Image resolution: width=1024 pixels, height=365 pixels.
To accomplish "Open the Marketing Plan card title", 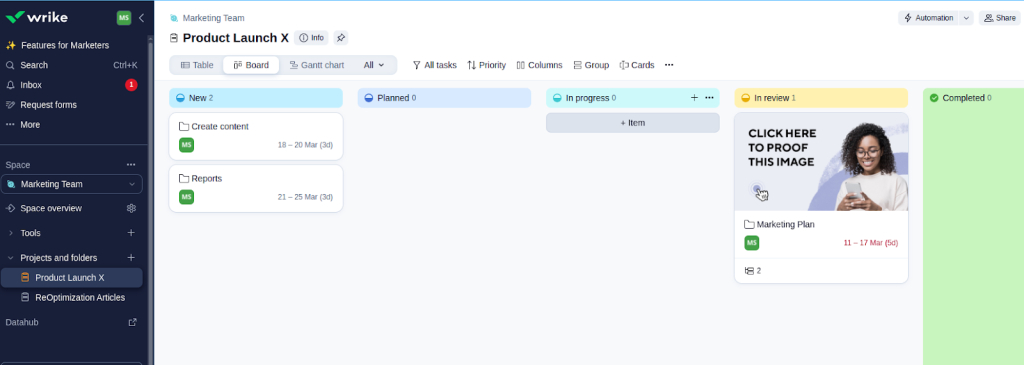I will click(x=786, y=225).
